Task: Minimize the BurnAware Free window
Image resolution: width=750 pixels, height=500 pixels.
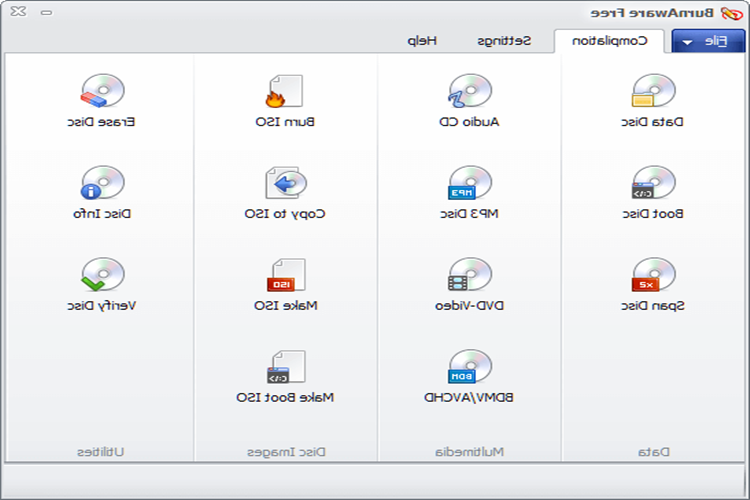Action: coord(46,13)
